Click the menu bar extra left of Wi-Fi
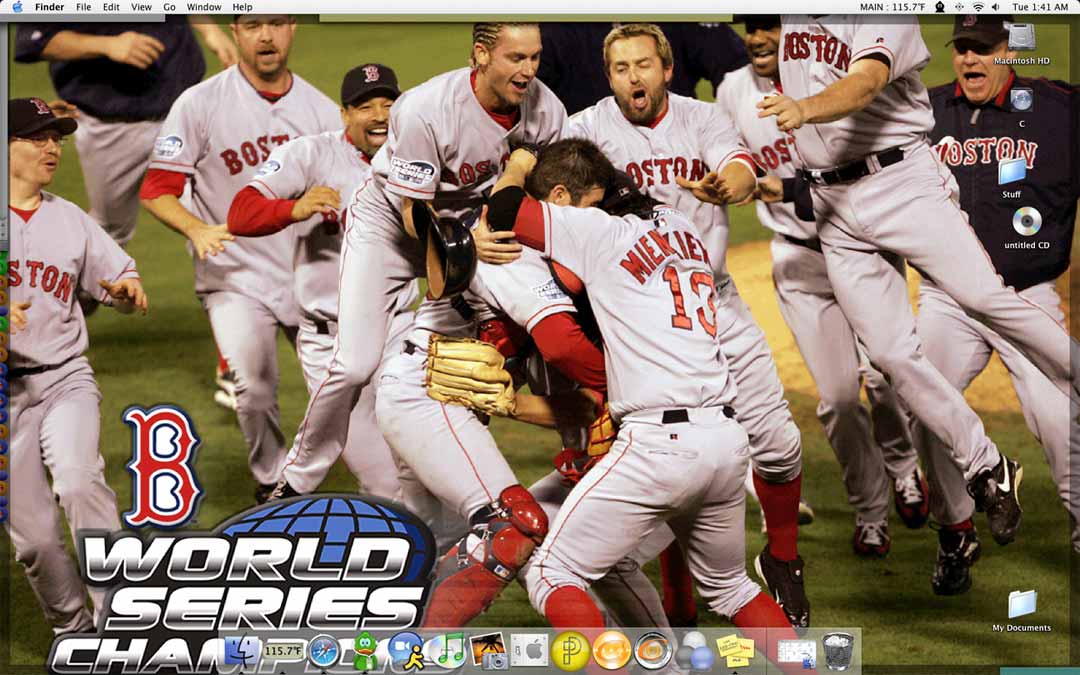The width and height of the screenshot is (1080, 675). (959, 7)
